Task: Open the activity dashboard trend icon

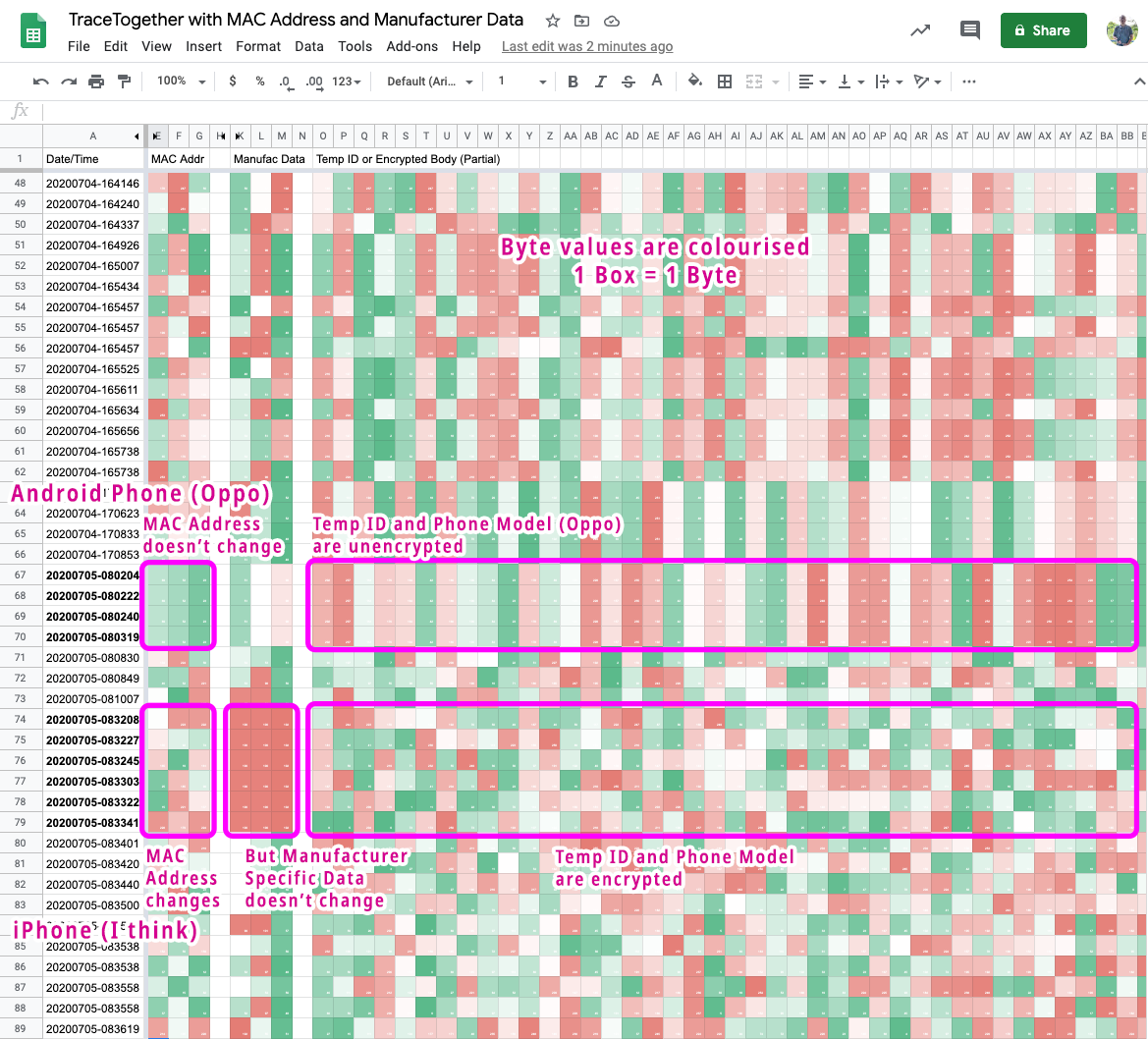Action: 920,30
